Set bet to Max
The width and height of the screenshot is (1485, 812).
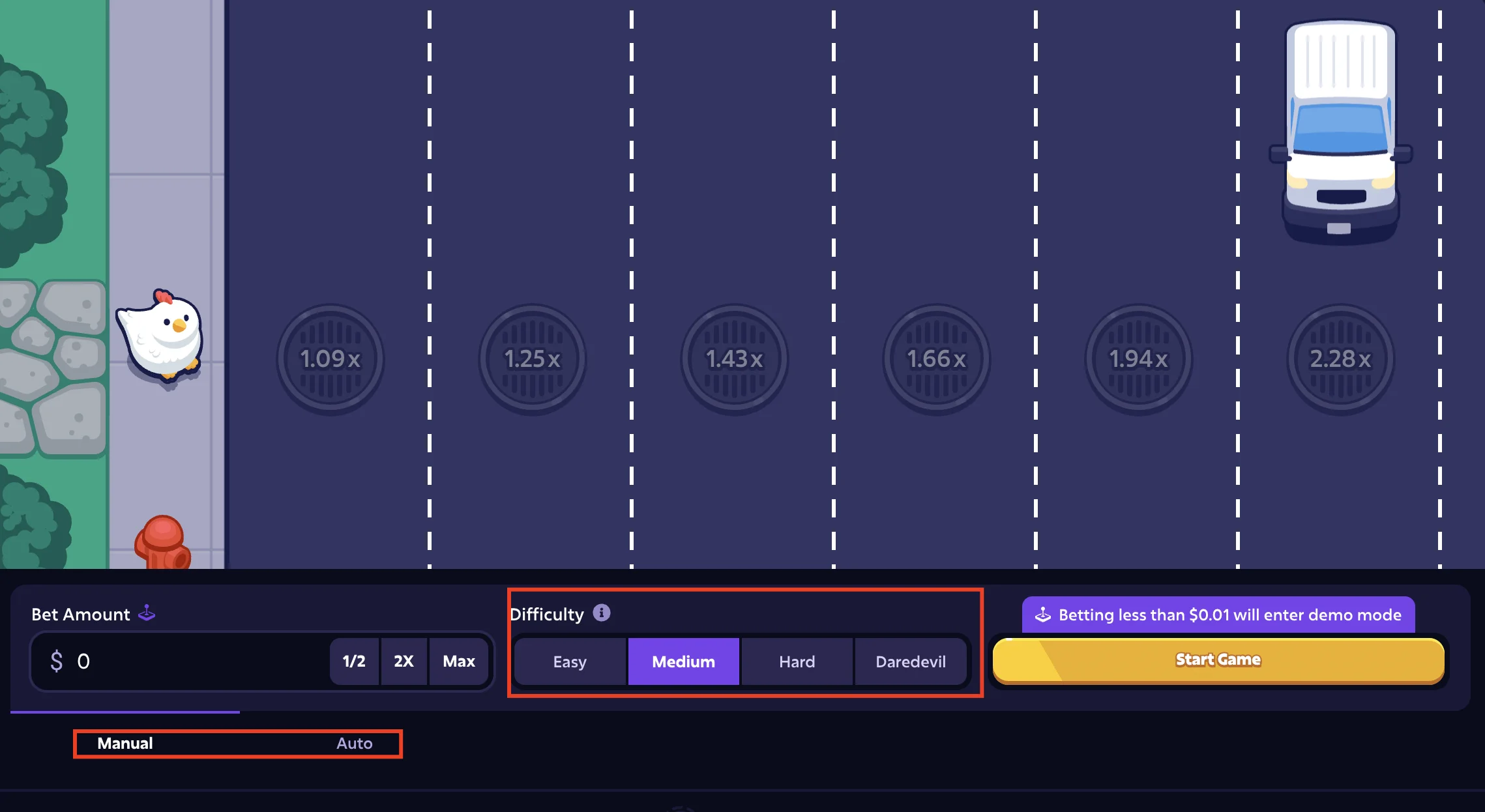point(459,661)
